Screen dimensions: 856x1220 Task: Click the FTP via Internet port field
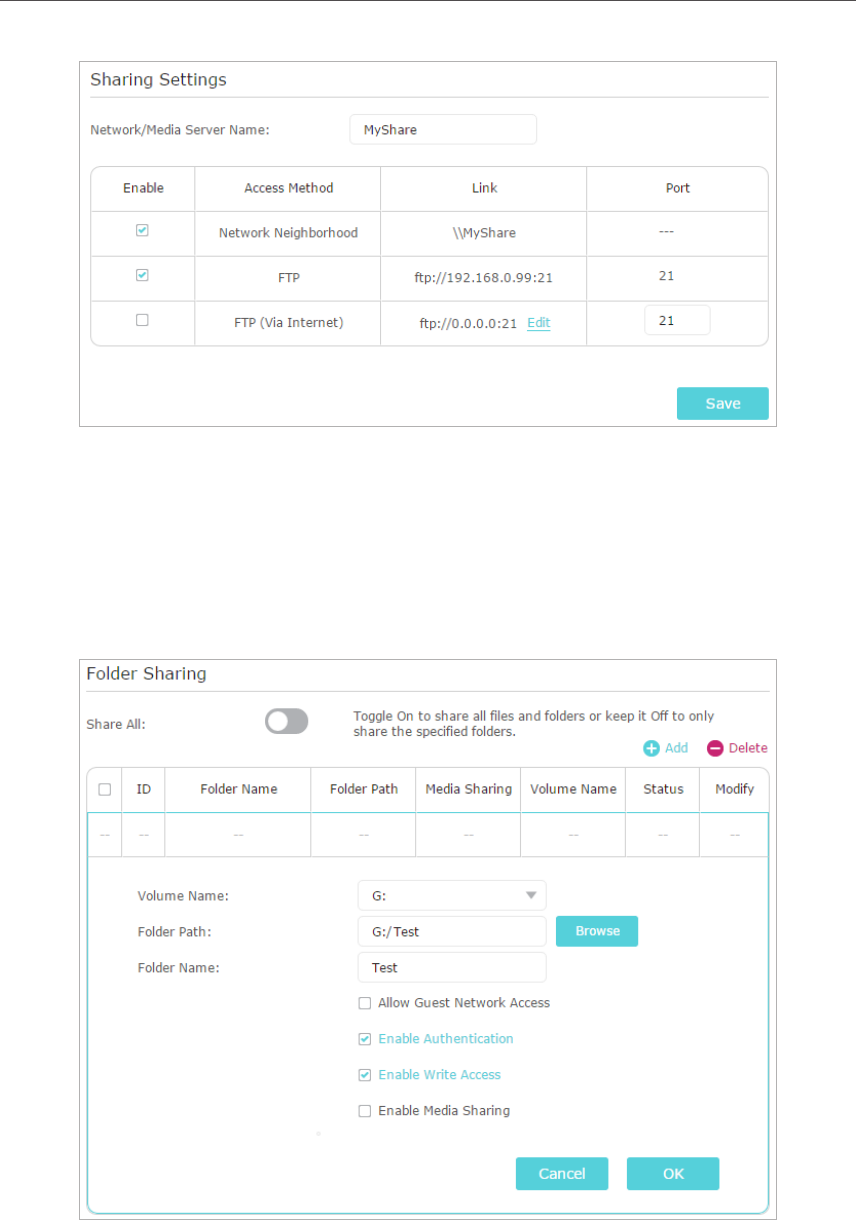pos(677,320)
